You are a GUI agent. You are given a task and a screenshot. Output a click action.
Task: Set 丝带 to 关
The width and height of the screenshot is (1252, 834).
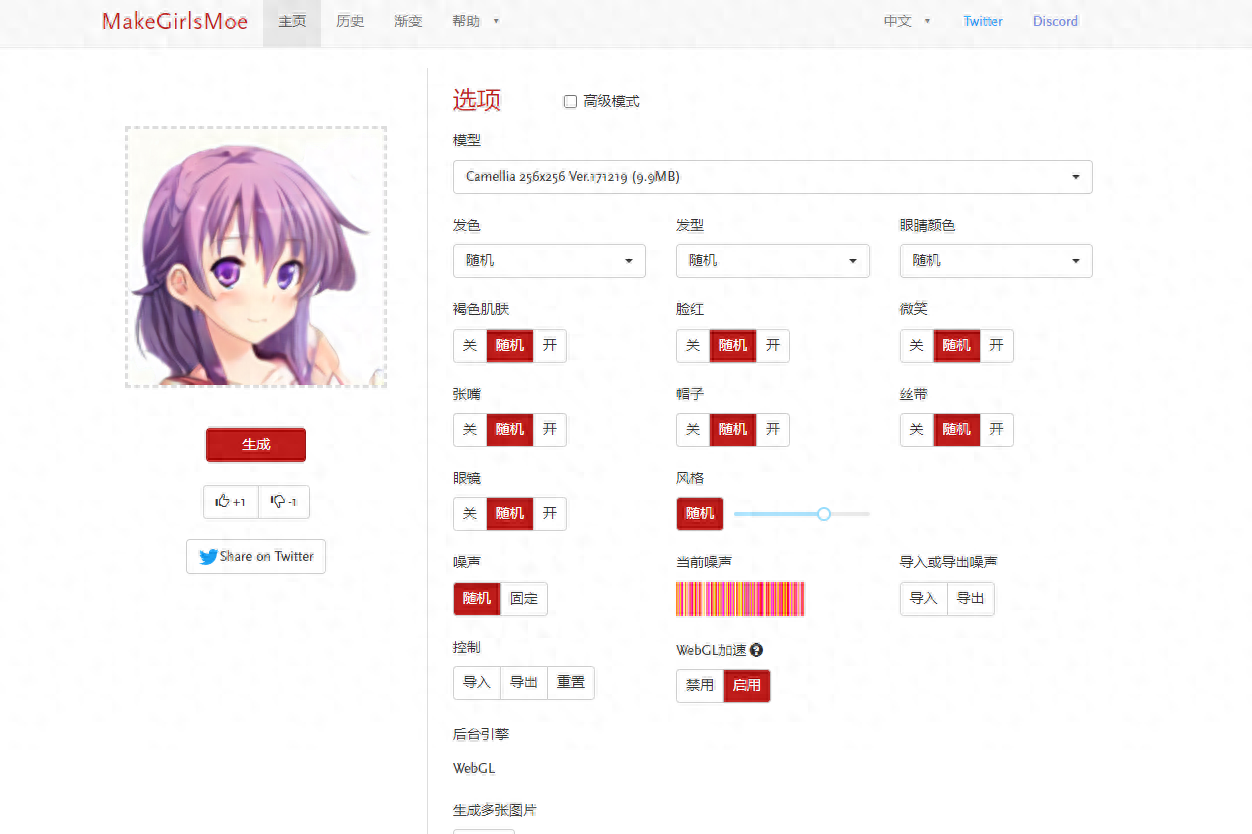click(917, 430)
